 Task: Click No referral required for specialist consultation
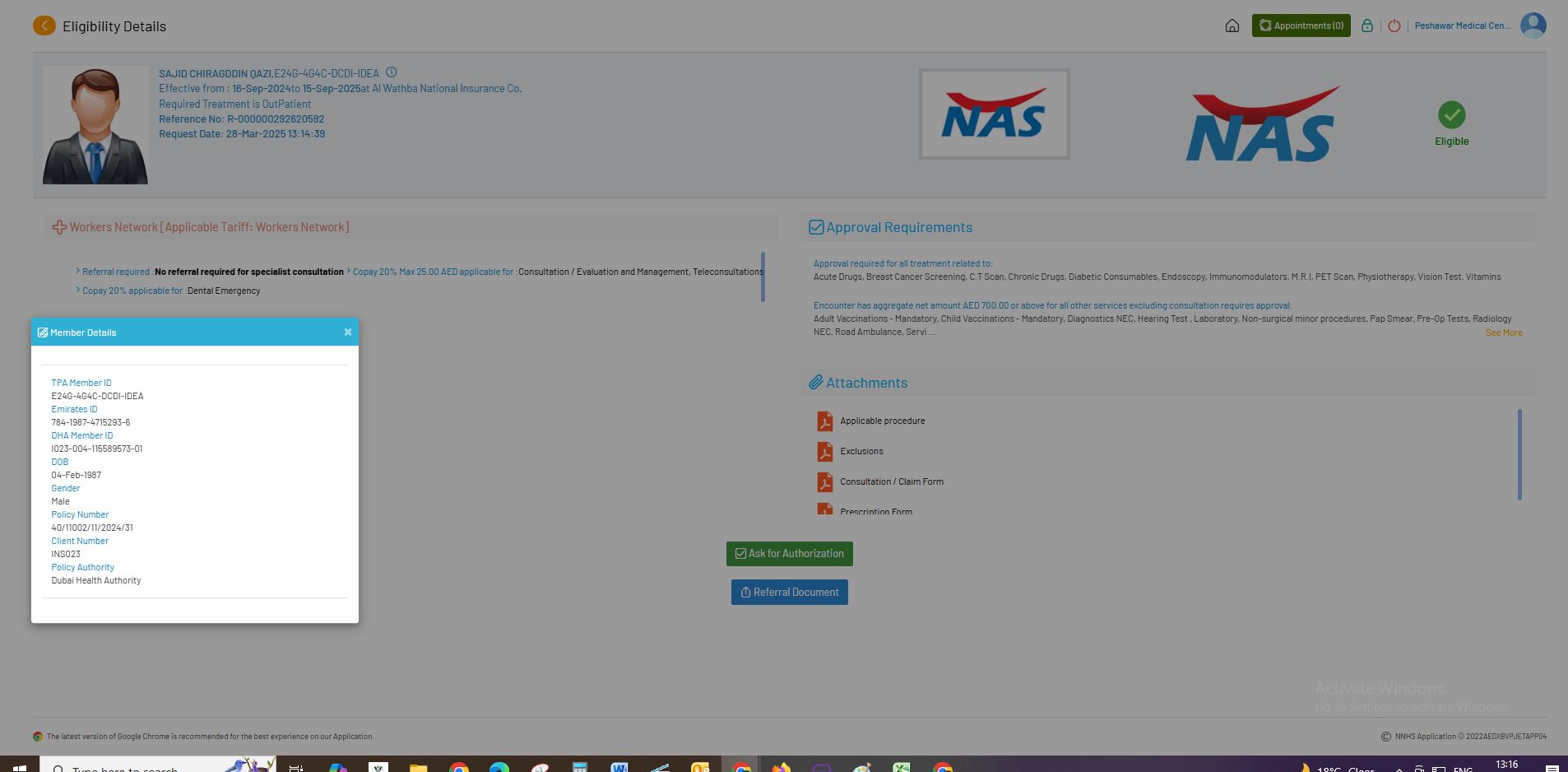[x=249, y=272]
